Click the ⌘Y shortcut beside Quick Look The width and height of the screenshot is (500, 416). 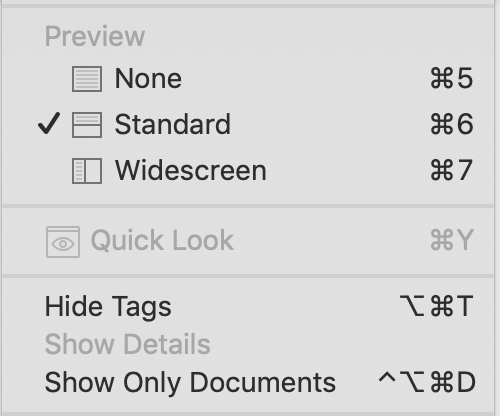[x=452, y=240]
